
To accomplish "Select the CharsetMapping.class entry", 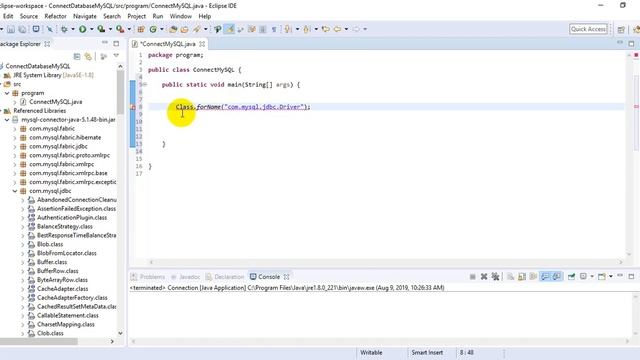I will click(66, 324).
